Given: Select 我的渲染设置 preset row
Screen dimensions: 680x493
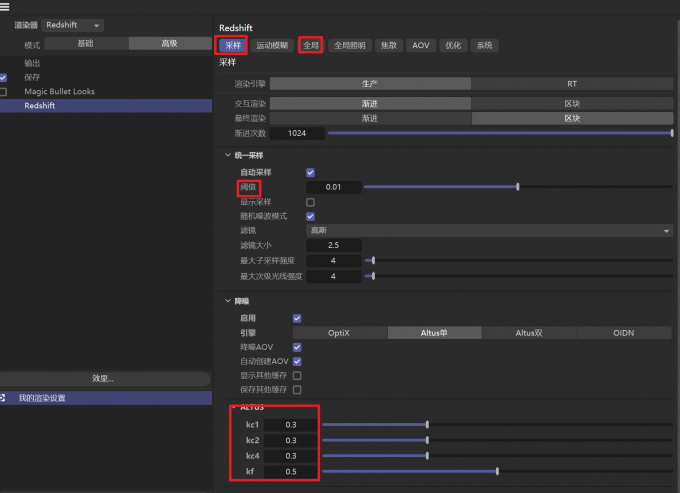Looking at the screenshot, I should pyautogui.click(x=106, y=398).
